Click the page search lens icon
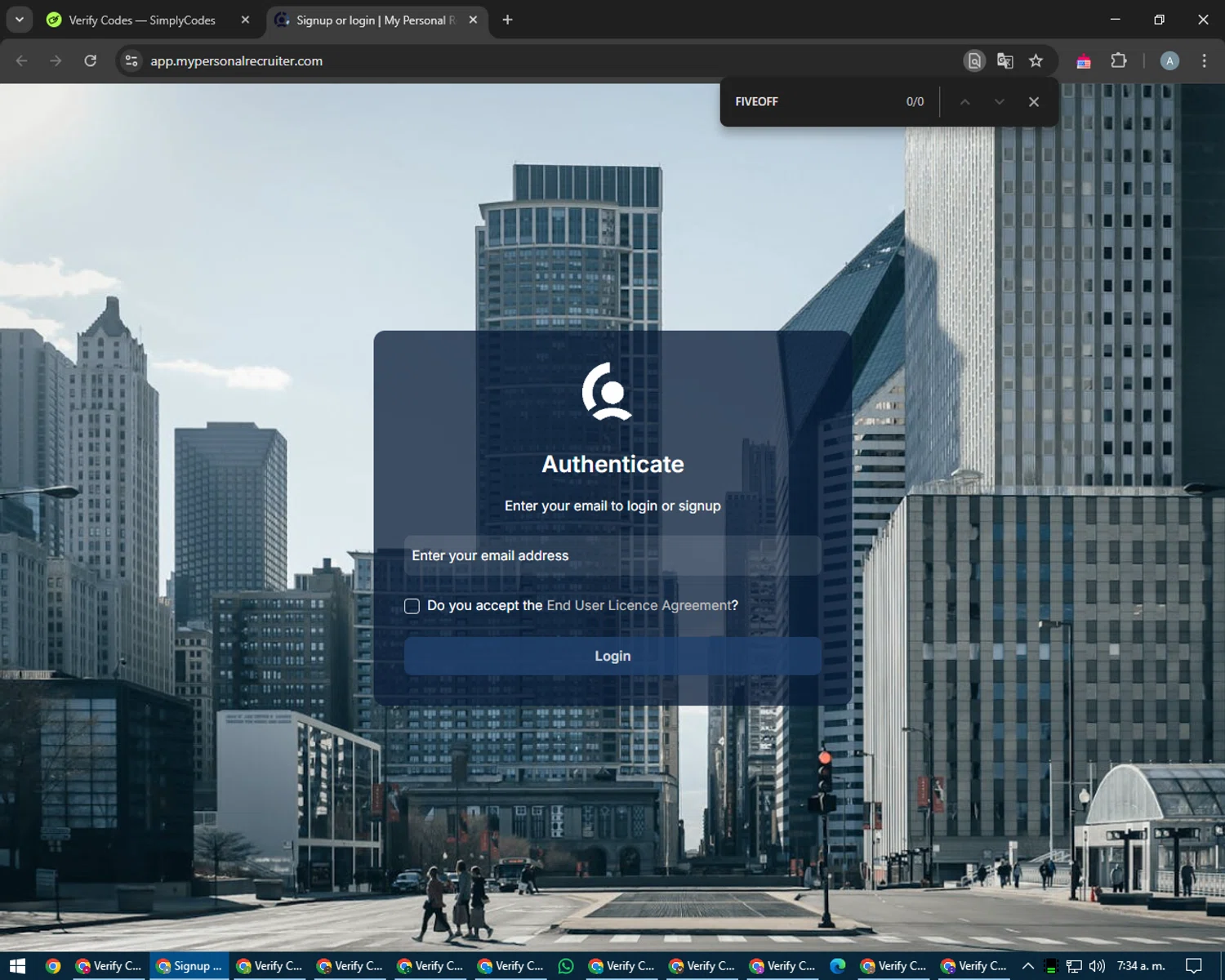 click(x=974, y=60)
